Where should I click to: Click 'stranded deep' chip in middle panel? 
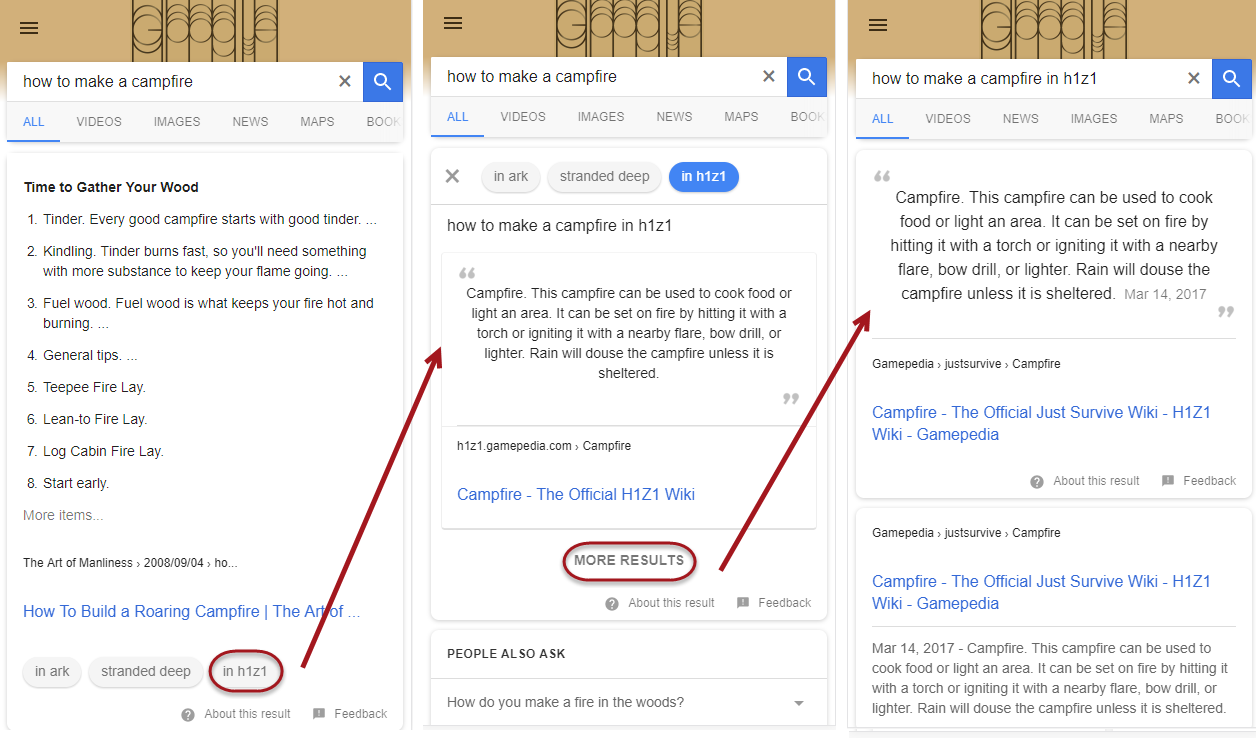point(604,177)
